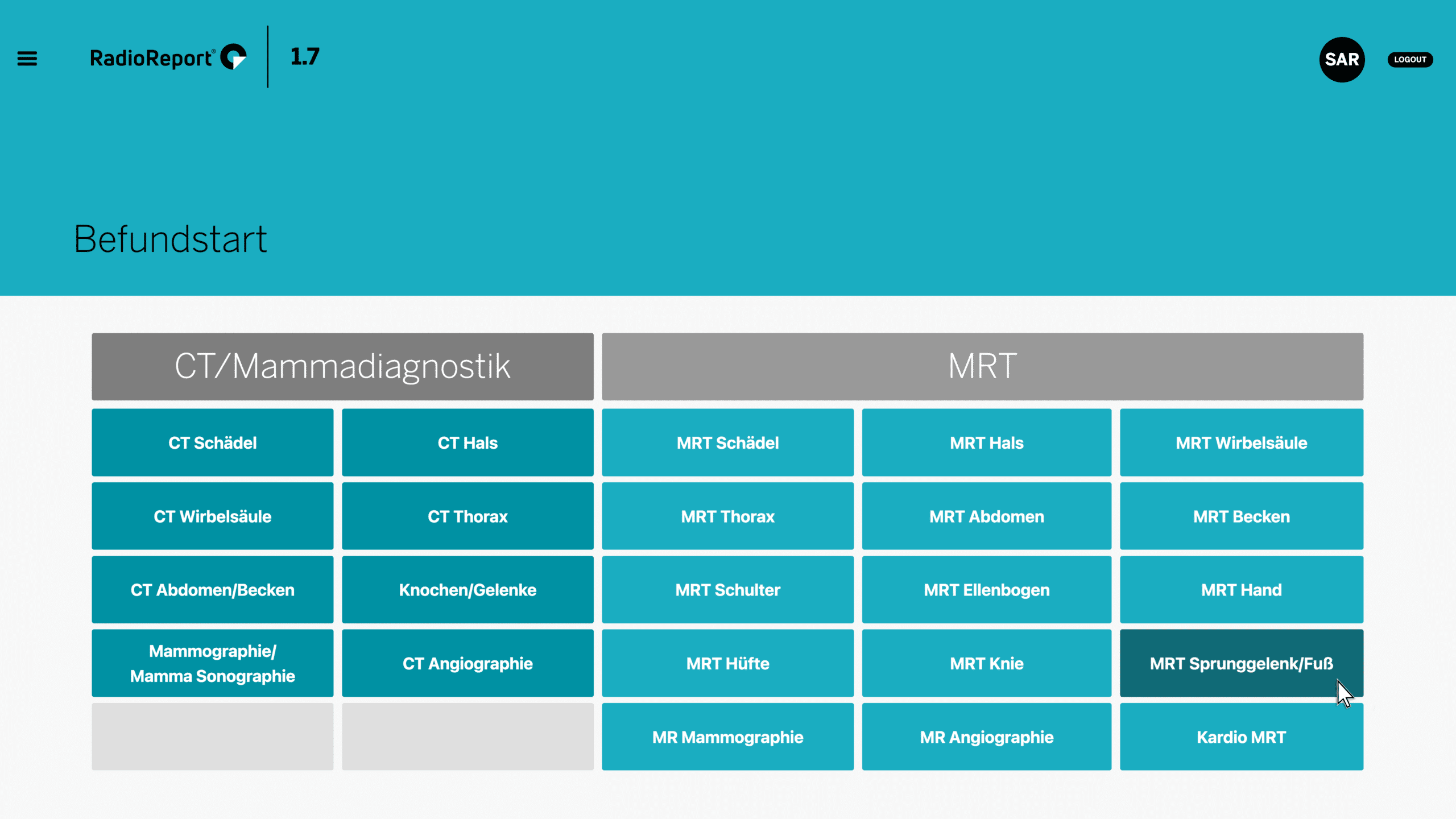Open the MRT Knie module

pyautogui.click(x=986, y=663)
